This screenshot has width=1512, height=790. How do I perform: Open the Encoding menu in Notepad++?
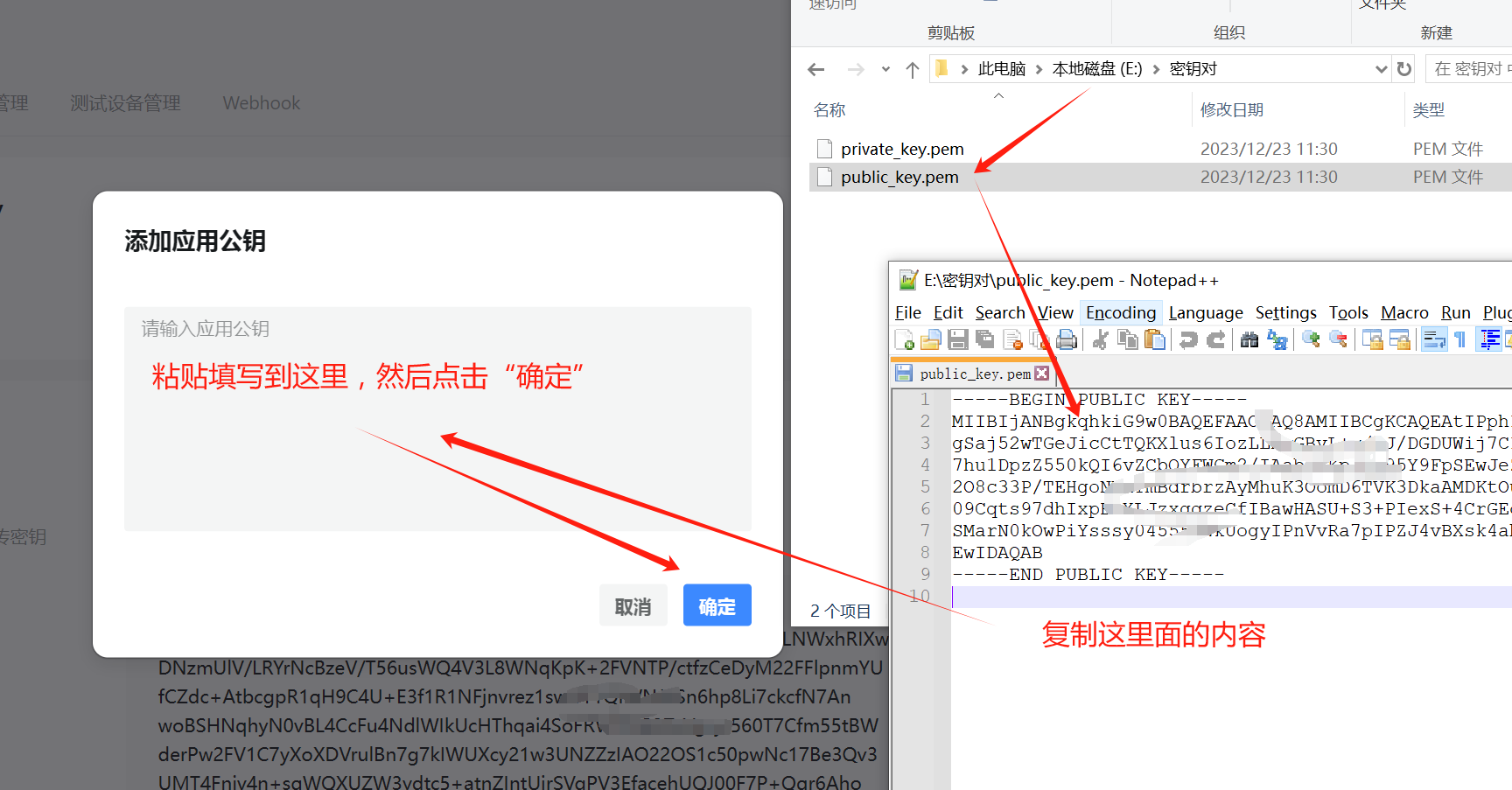pyautogui.click(x=1121, y=313)
